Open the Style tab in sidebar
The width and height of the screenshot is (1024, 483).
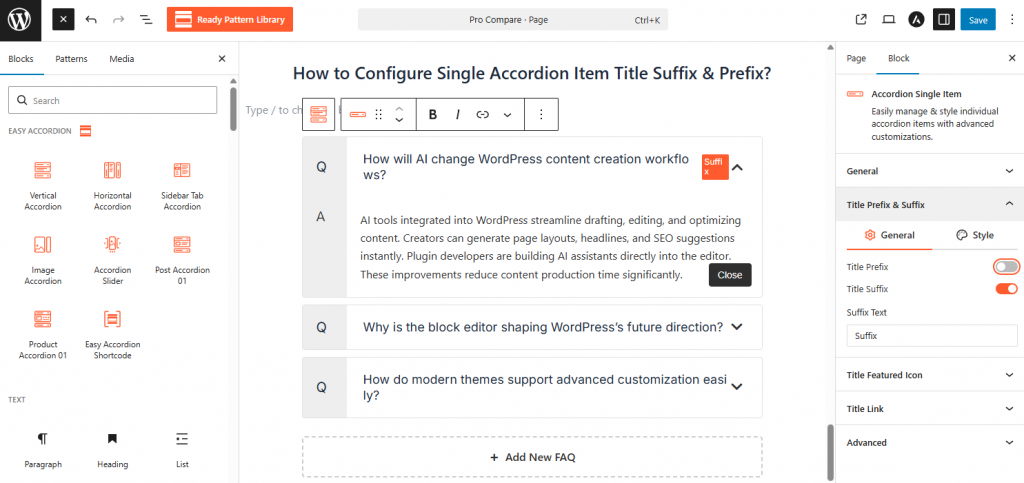[975, 235]
